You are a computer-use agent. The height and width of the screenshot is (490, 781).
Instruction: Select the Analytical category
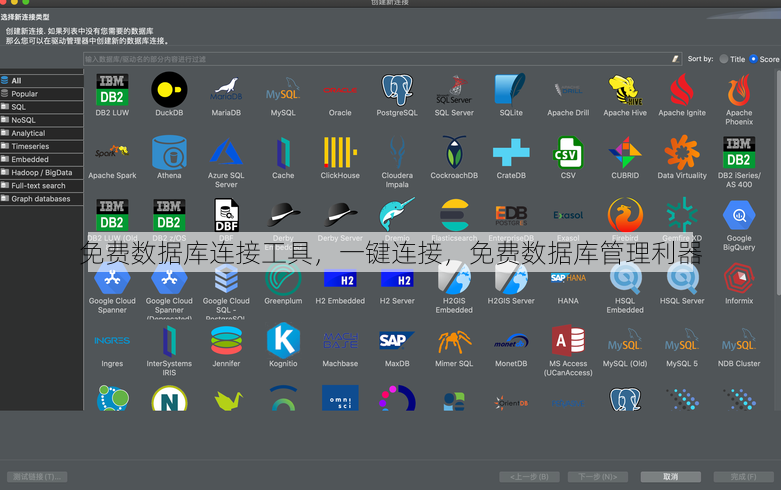pyautogui.click(x=42, y=133)
